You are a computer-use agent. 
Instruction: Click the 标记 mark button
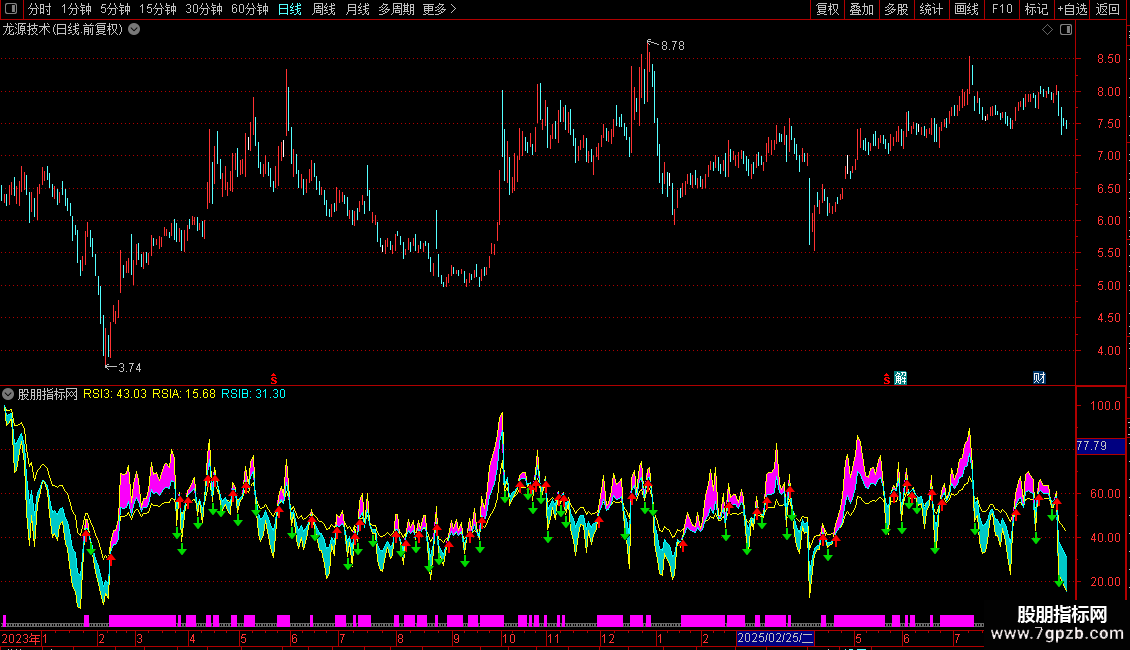(x=1036, y=9)
